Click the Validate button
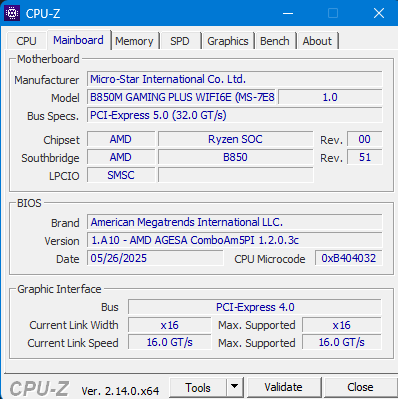 tap(283, 387)
